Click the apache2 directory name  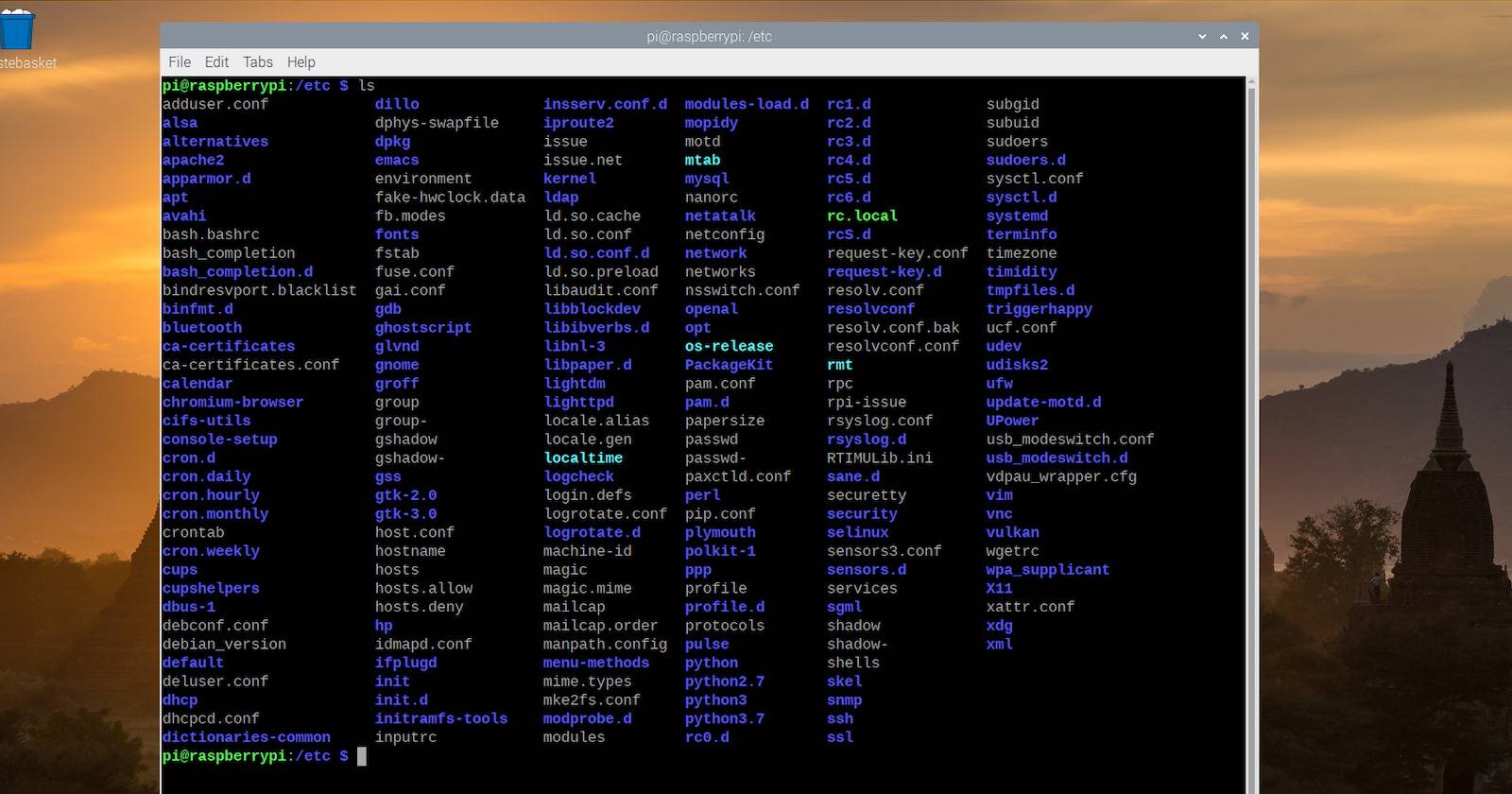point(193,161)
